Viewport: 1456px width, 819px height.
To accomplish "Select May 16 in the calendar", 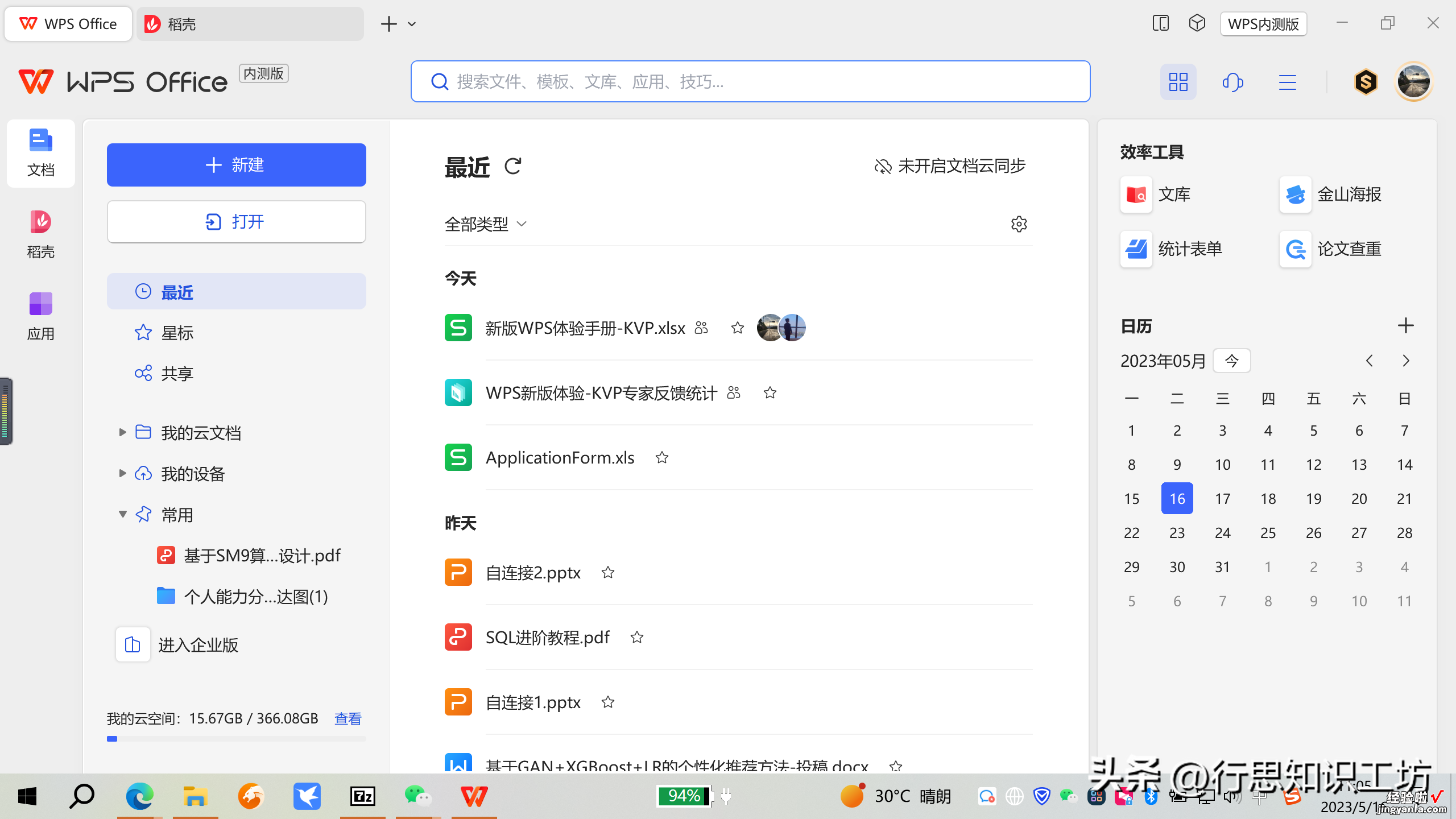I will point(1177,499).
